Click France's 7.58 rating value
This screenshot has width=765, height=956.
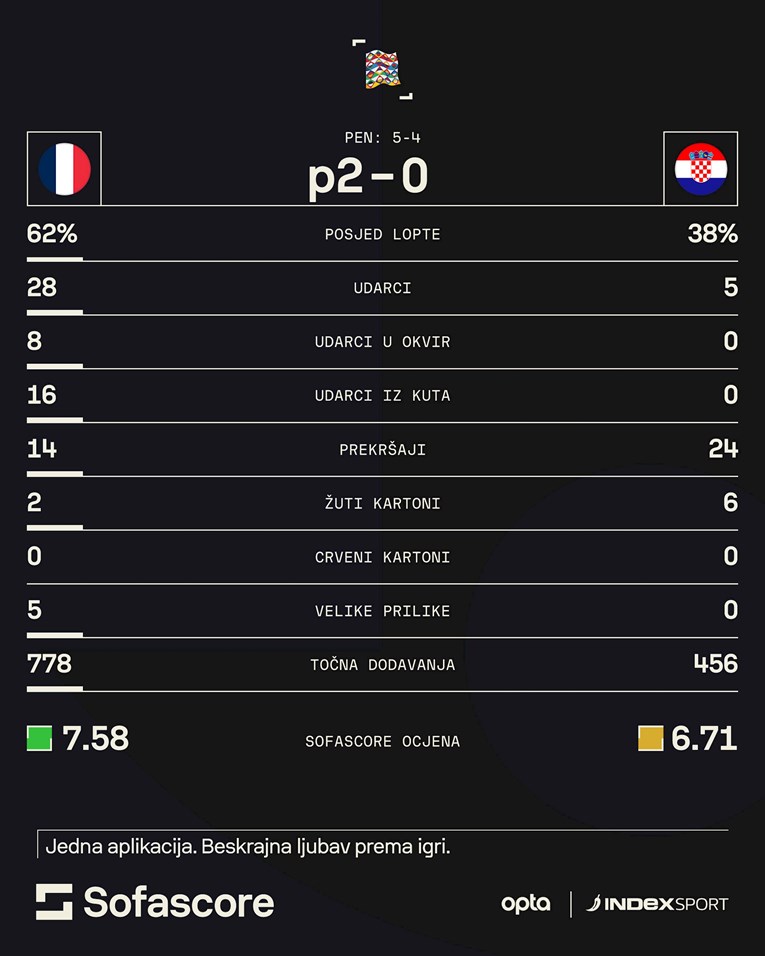point(95,739)
